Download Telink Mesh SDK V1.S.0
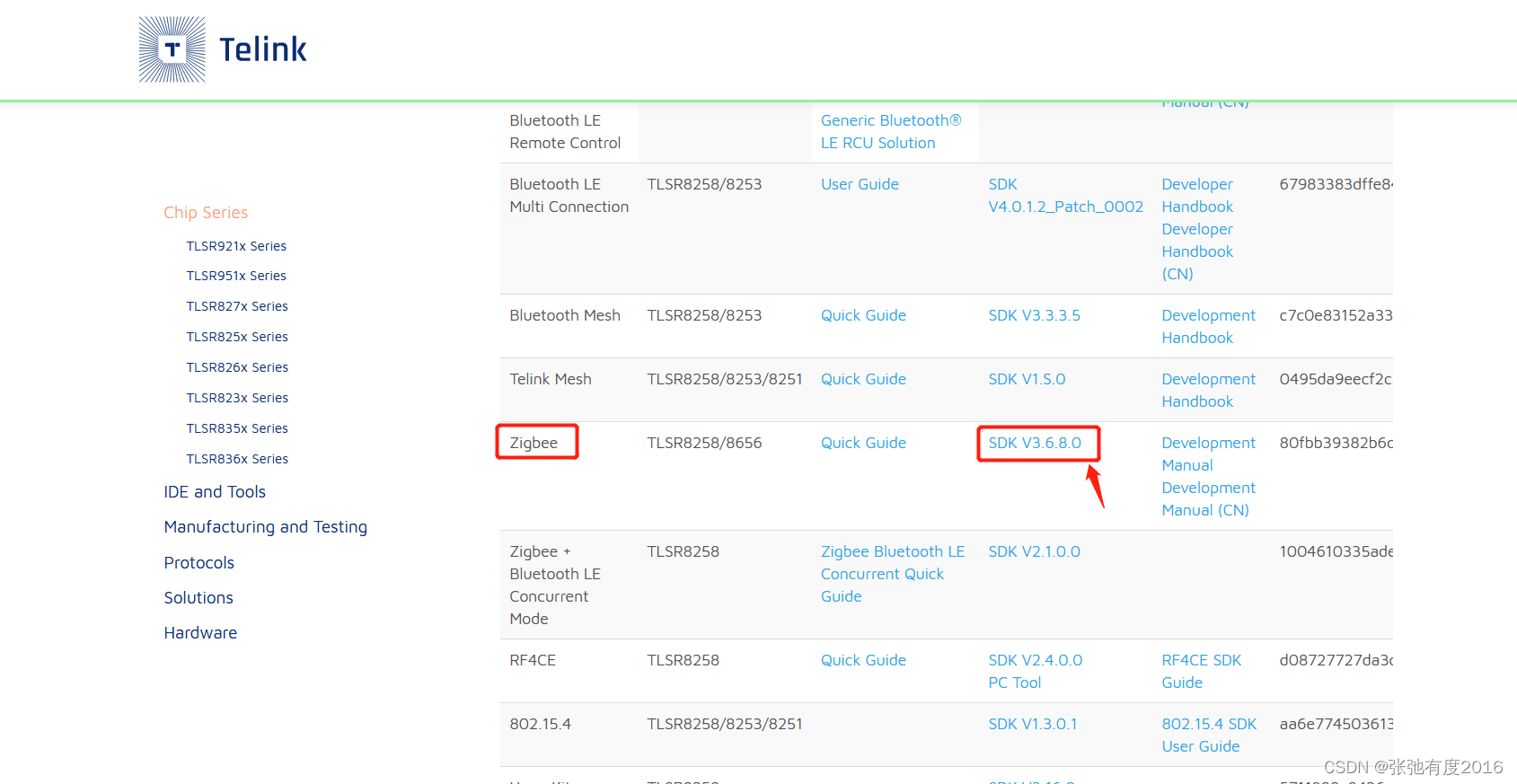Viewport: 1517px width, 784px height. [1027, 379]
